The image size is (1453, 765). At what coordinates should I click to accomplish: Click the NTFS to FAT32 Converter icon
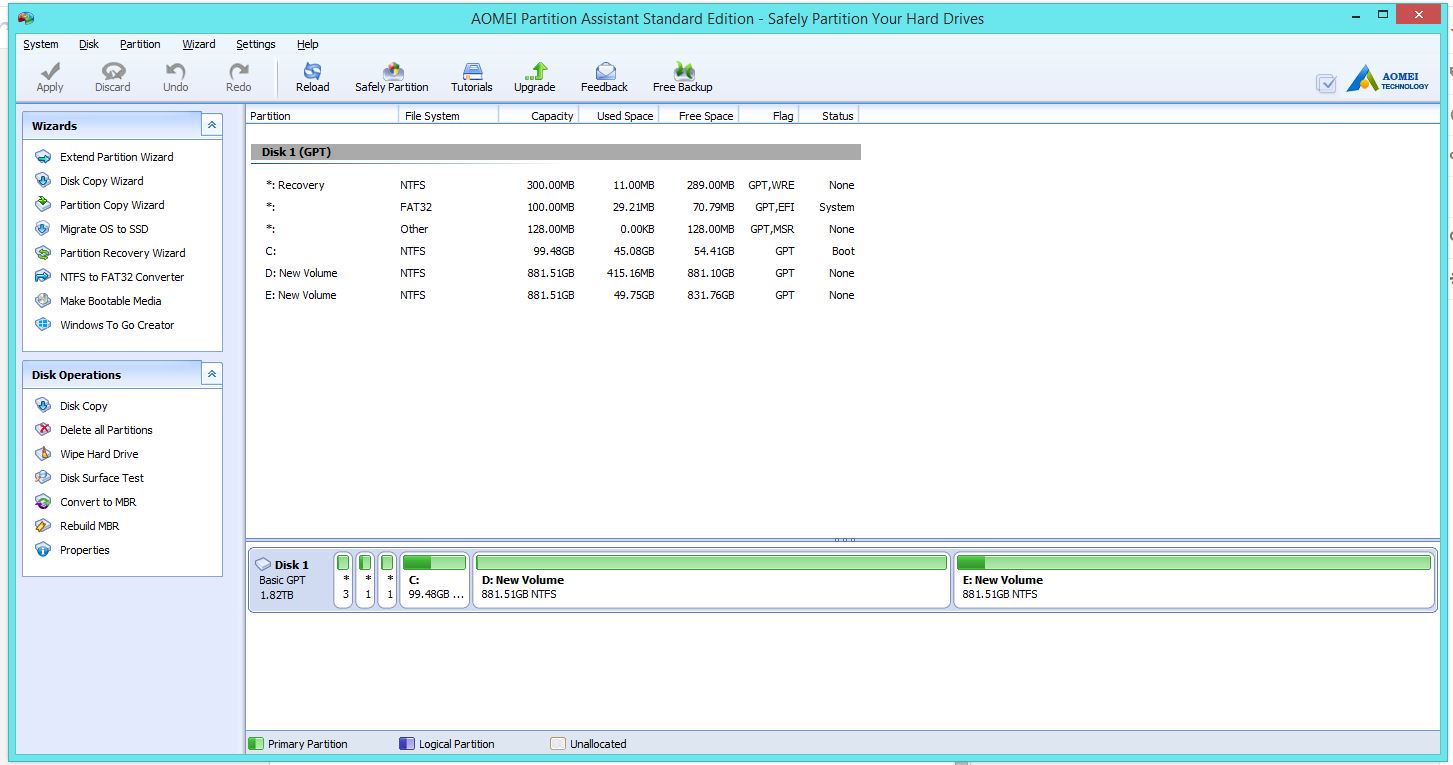click(x=43, y=277)
